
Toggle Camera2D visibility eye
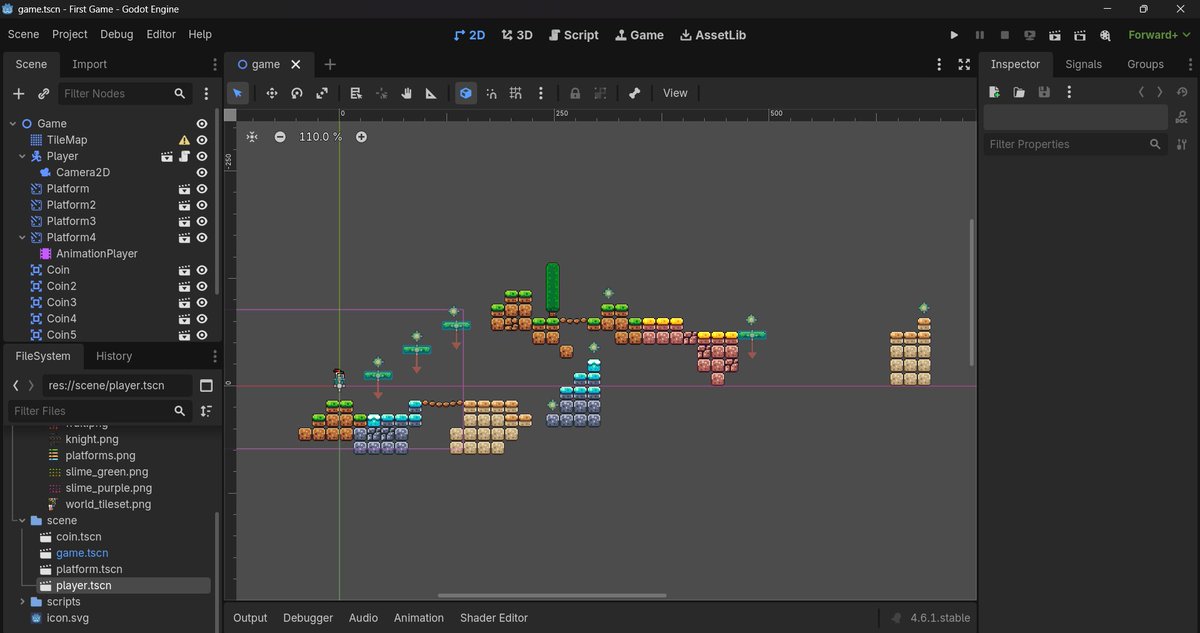202,172
